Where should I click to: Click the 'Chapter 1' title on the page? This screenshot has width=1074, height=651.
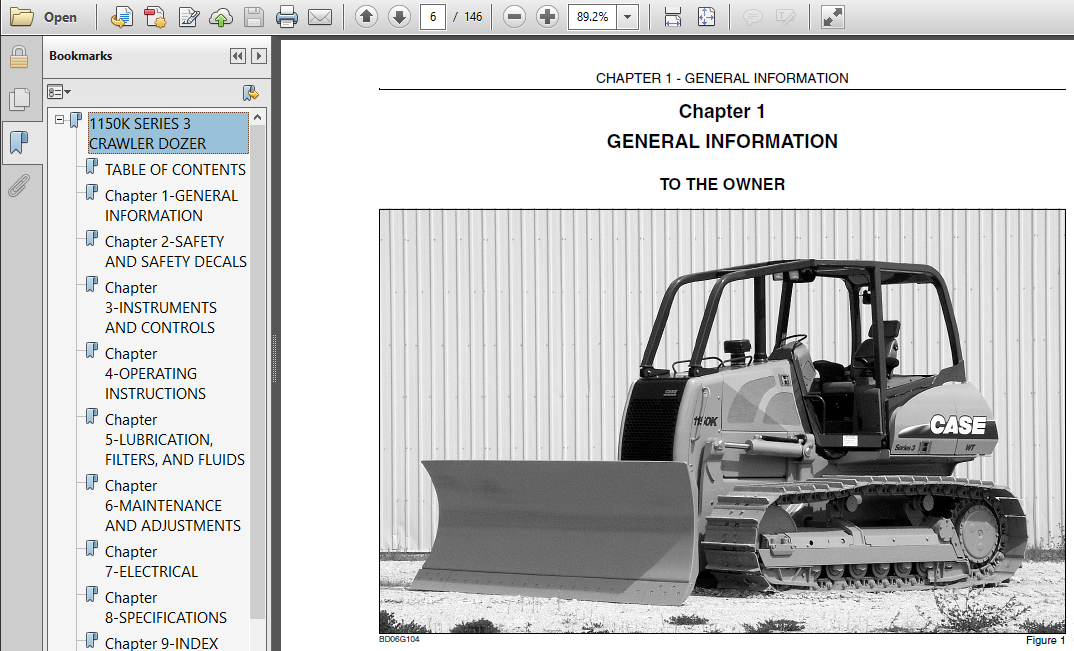pos(722,112)
